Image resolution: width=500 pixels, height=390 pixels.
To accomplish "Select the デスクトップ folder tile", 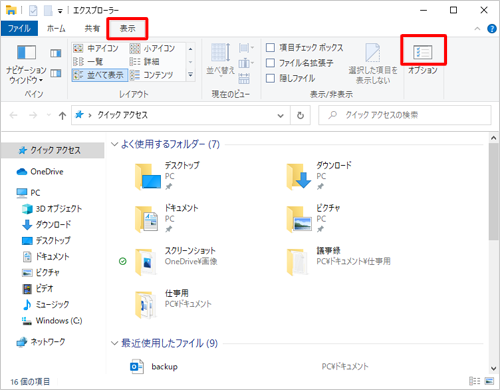I will (x=167, y=176).
